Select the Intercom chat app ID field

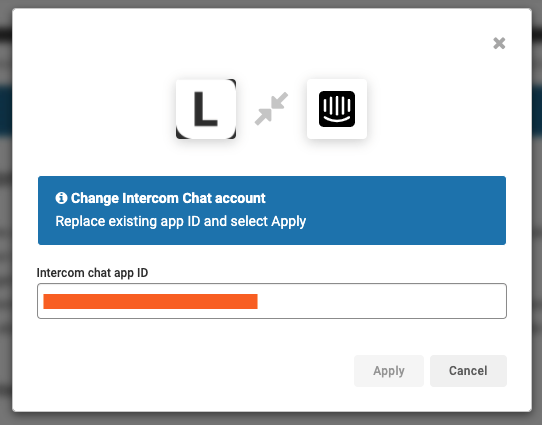coord(272,301)
